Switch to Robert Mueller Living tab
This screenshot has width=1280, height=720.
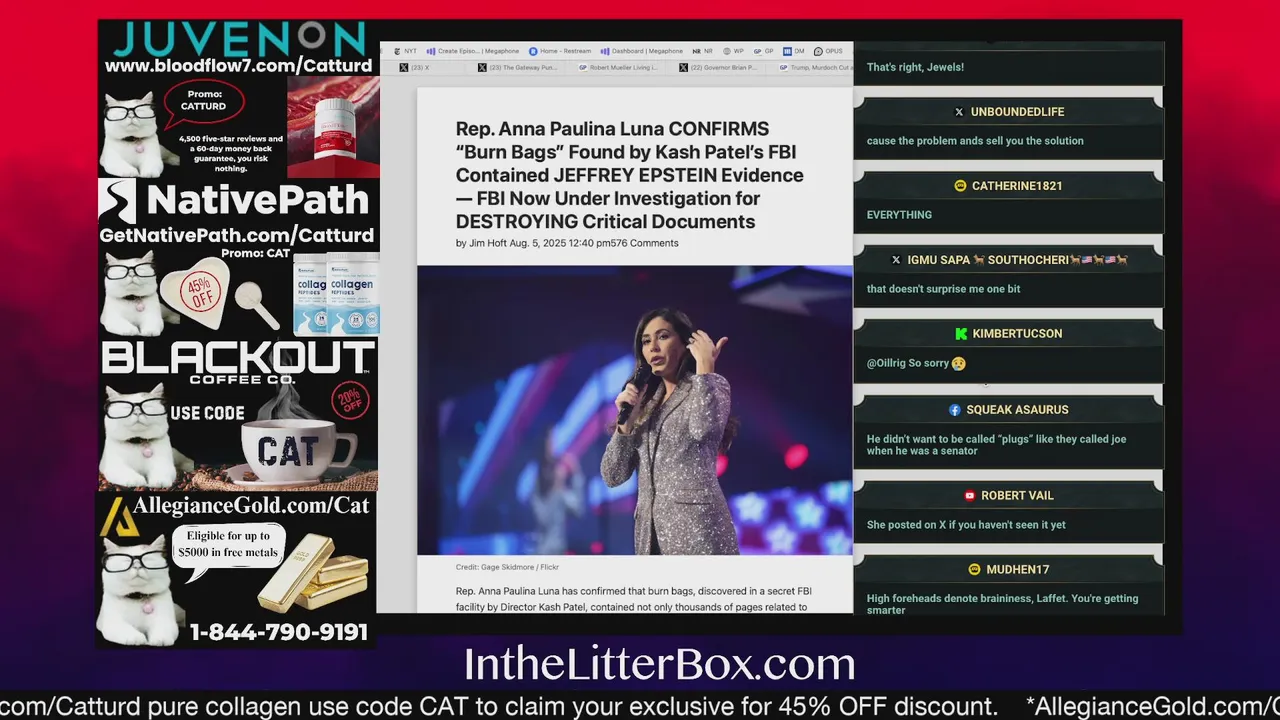(618, 68)
